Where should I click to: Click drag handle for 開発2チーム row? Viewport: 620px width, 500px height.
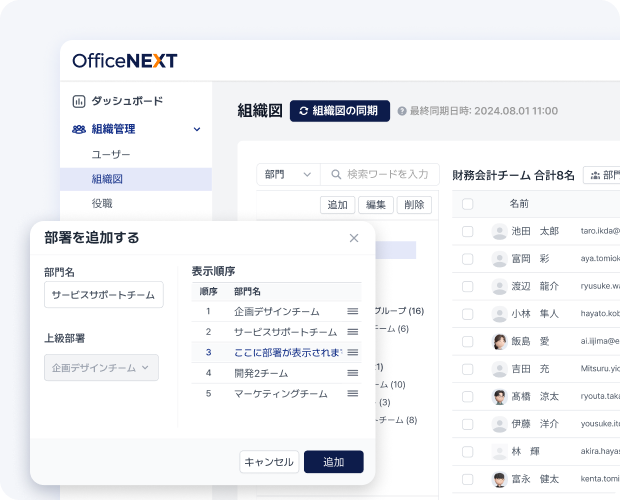[352, 373]
